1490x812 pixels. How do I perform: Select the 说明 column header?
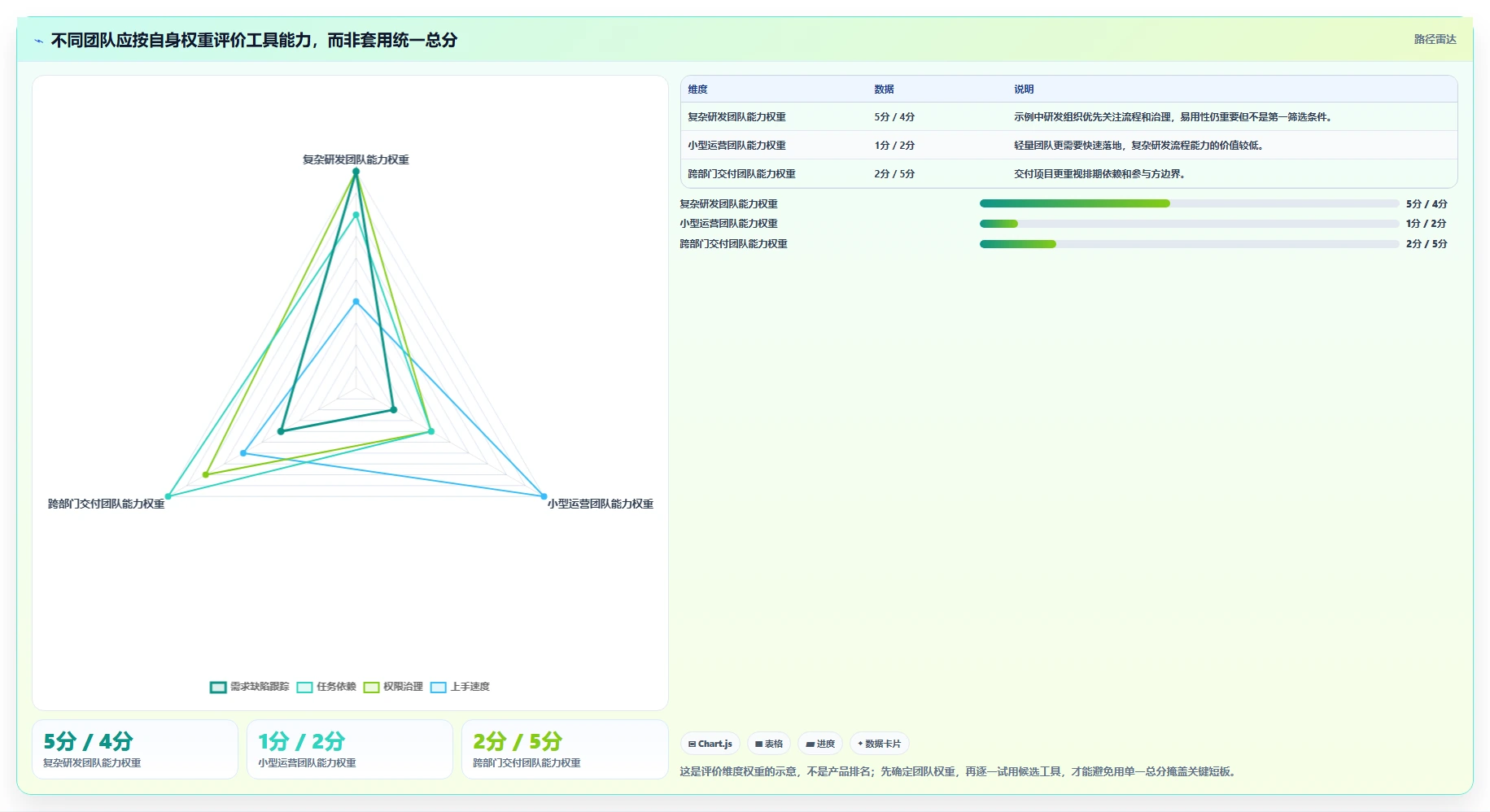point(1024,89)
